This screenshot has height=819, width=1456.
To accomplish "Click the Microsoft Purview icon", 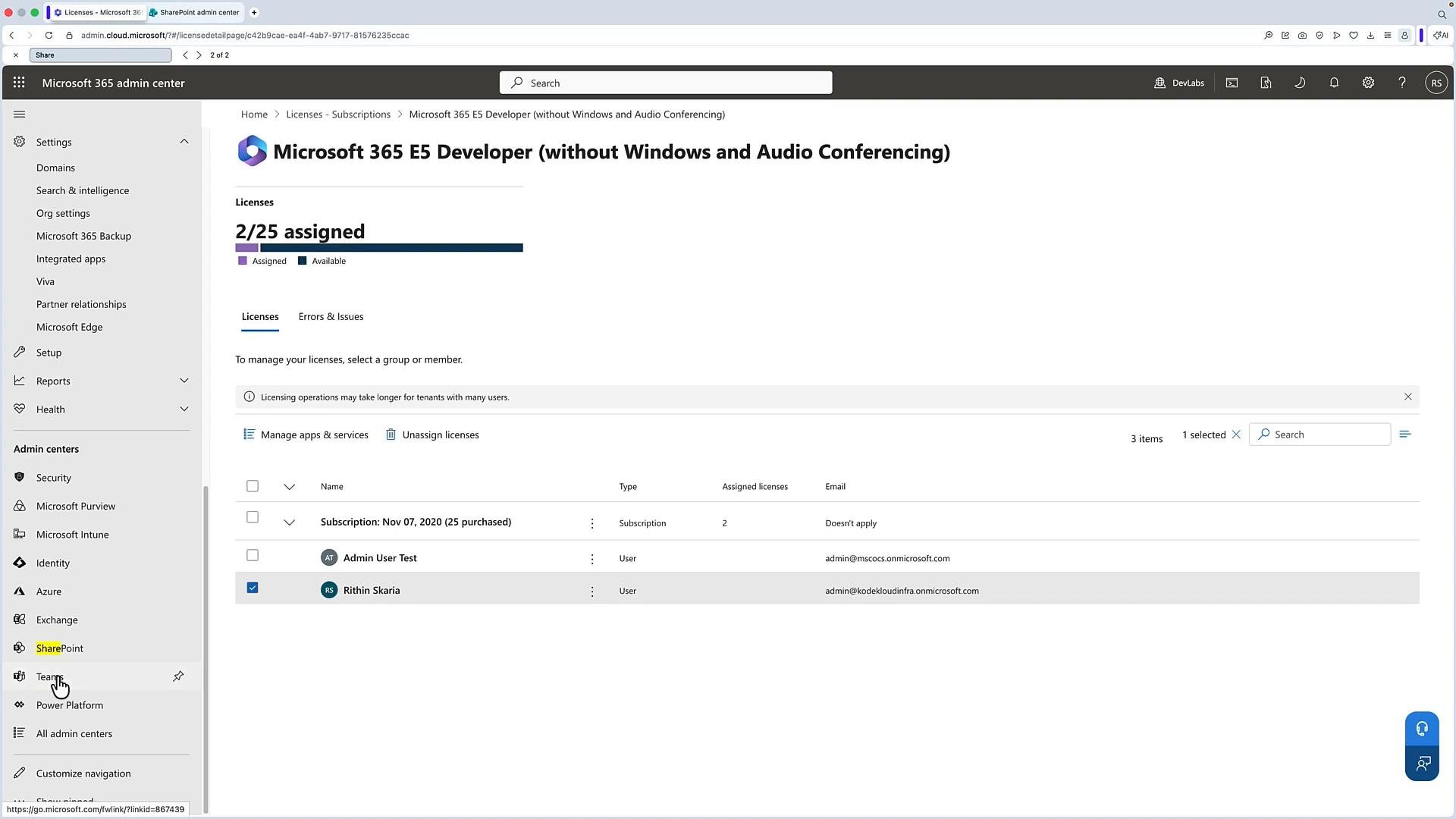I will click(x=20, y=506).
